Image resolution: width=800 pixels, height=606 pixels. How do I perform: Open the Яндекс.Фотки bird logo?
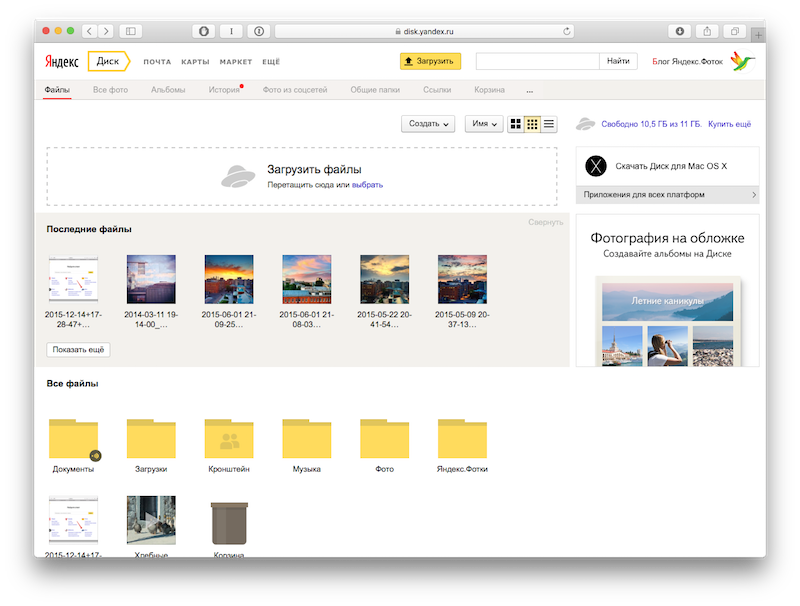[x=740, y=61]
